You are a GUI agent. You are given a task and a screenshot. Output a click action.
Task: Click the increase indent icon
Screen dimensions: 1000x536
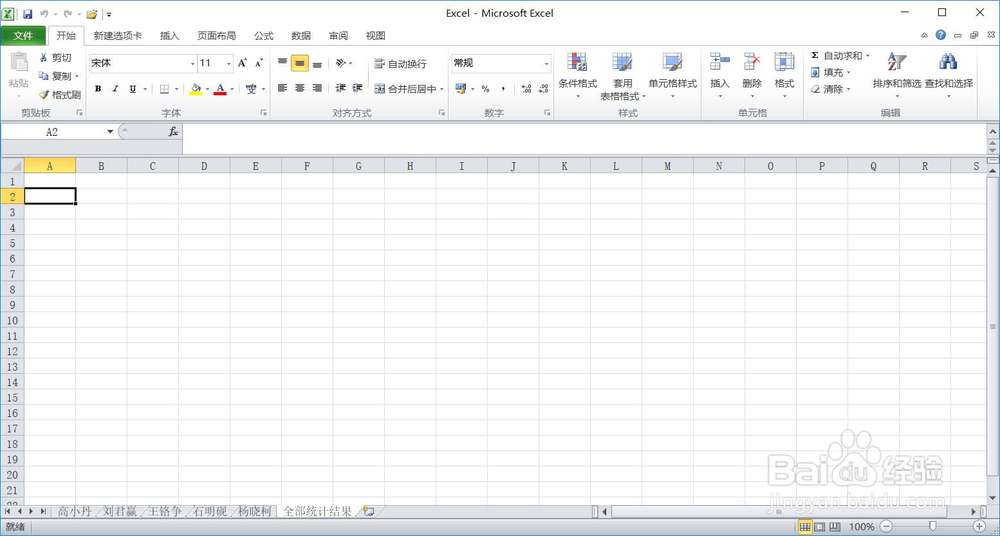[x=357, y=89]
